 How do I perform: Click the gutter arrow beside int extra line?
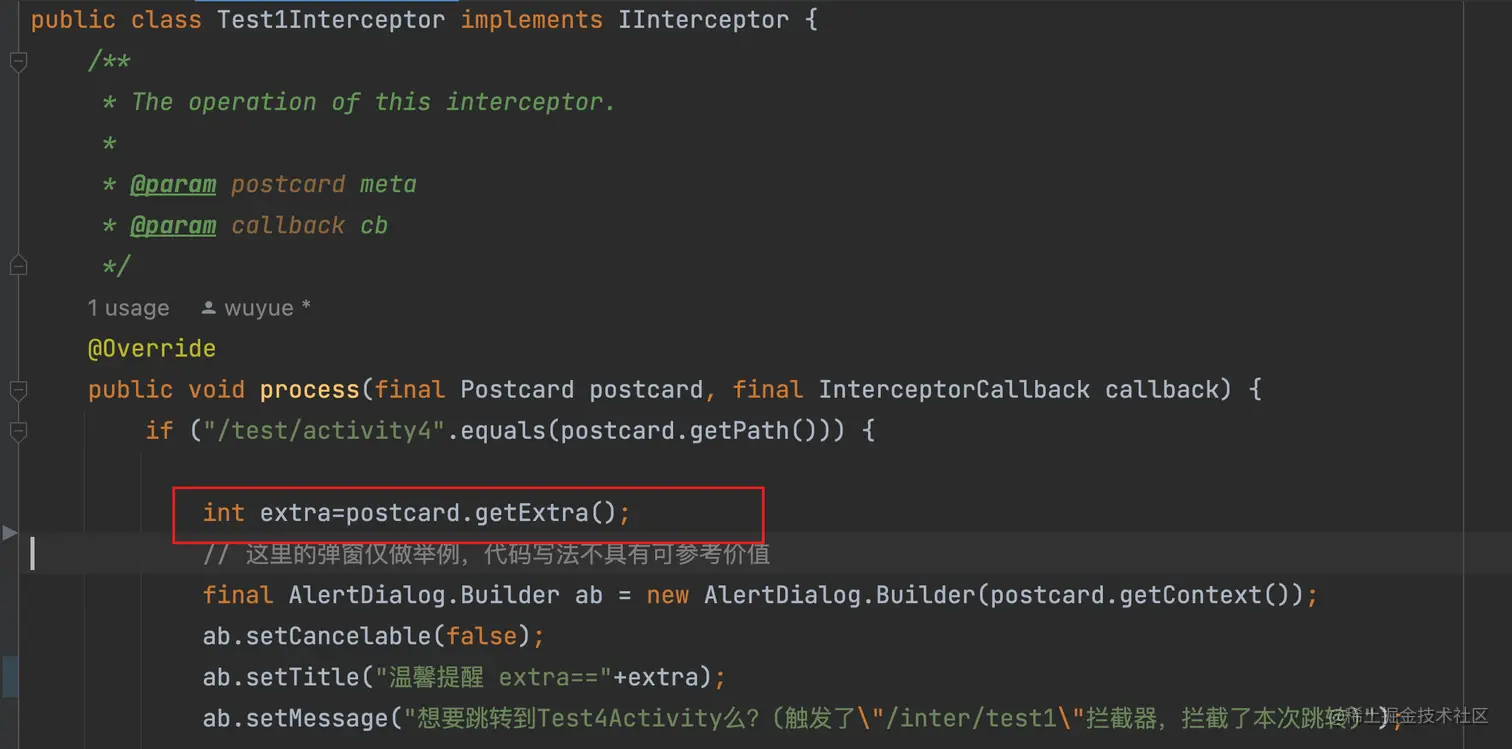[x=9, y=532]
